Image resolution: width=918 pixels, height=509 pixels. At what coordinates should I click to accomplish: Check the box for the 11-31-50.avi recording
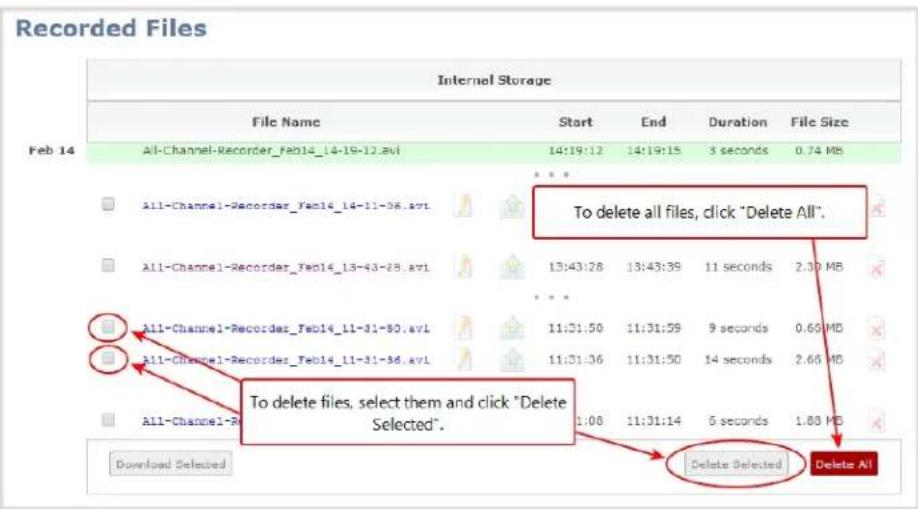108,326
